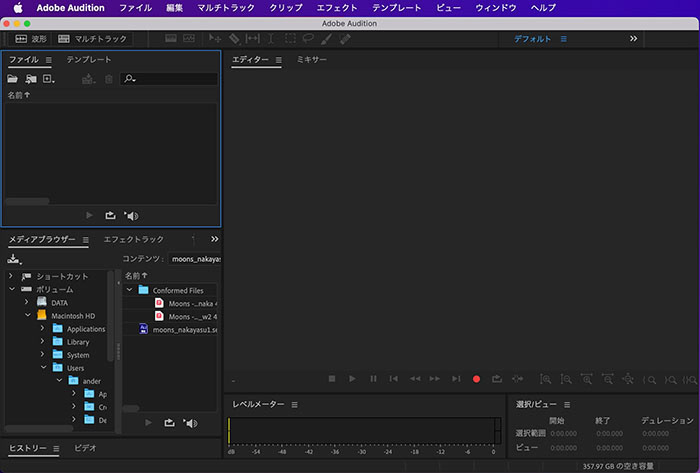Click Insert into Multitrack icon in Files panel

[x=88, y=79]
